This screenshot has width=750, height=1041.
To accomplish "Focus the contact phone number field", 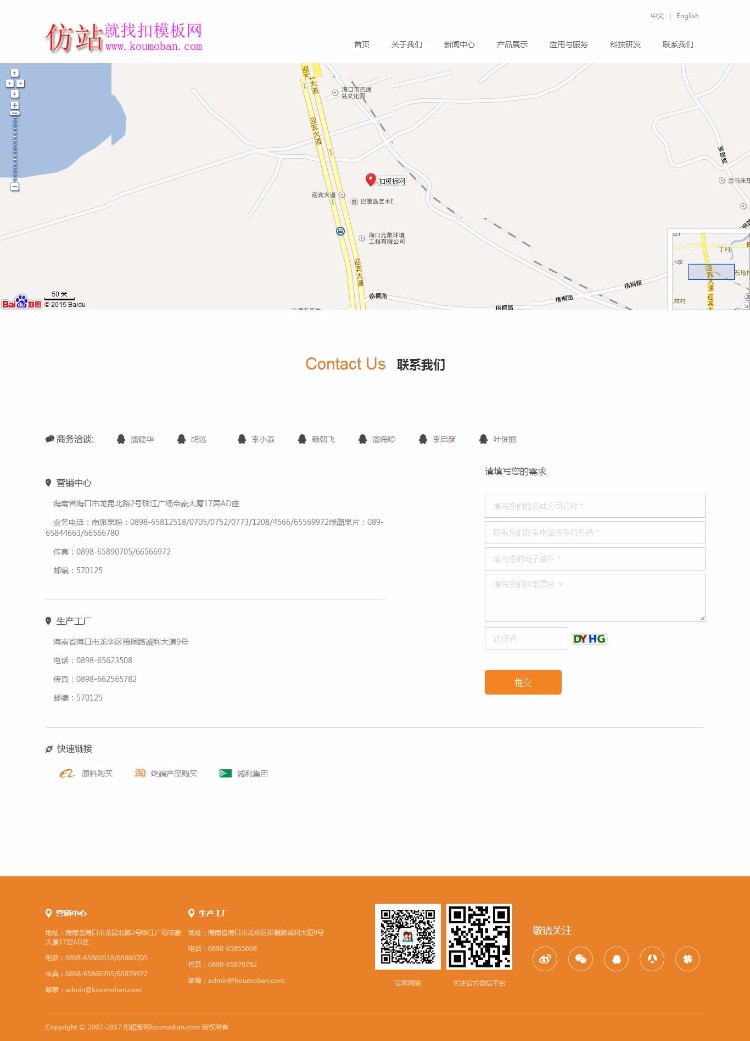I will click(595, 532).
